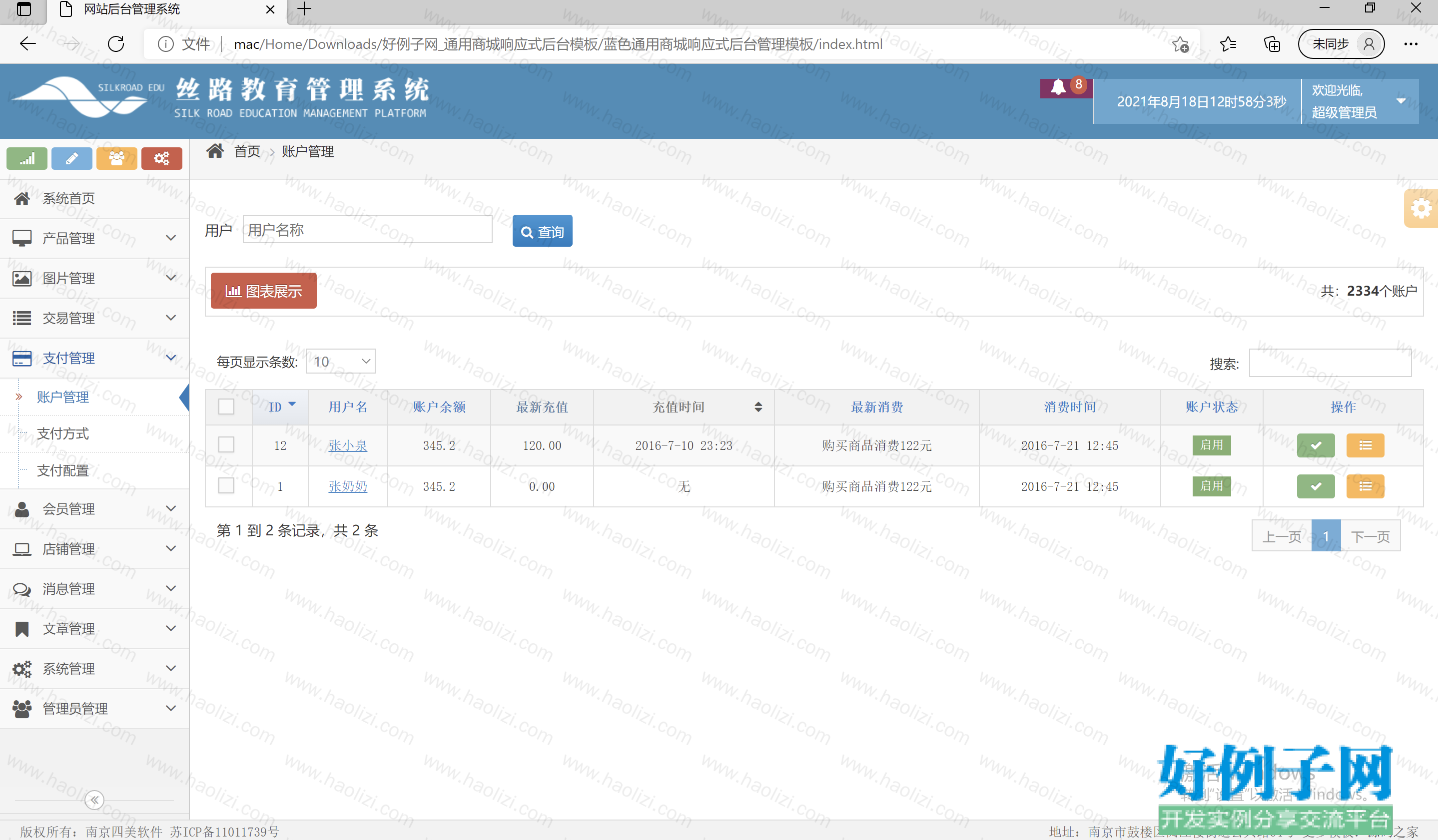Focus the 用户名称 input field
The width and height of the screenshot is (1438, 840).
(367, 229)
